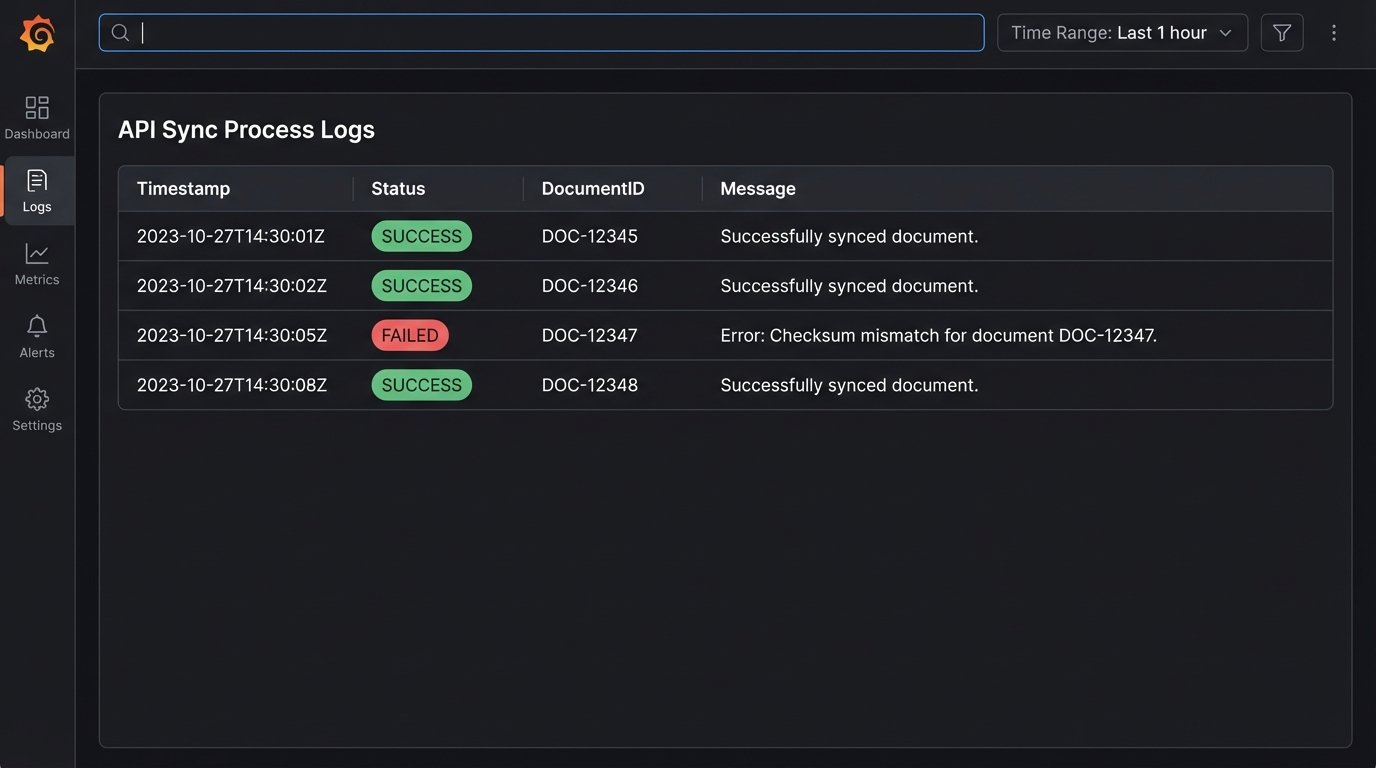Click the magnifying glass search icon

click(x=119, y=32)
